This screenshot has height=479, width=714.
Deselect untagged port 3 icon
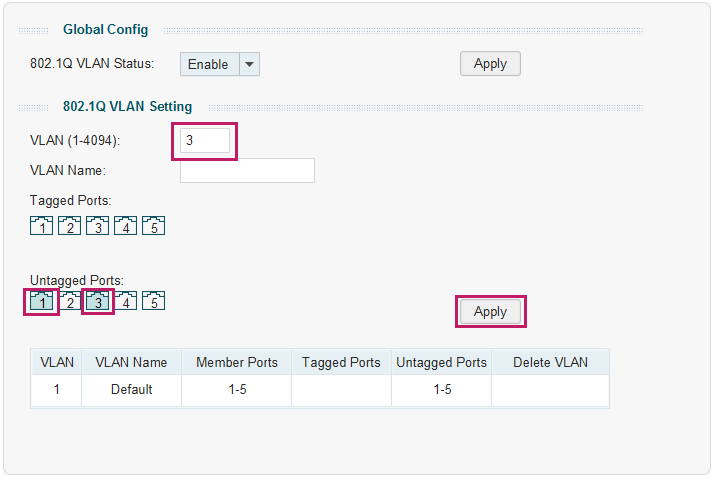pyautogui.click(x=97, y=301)
